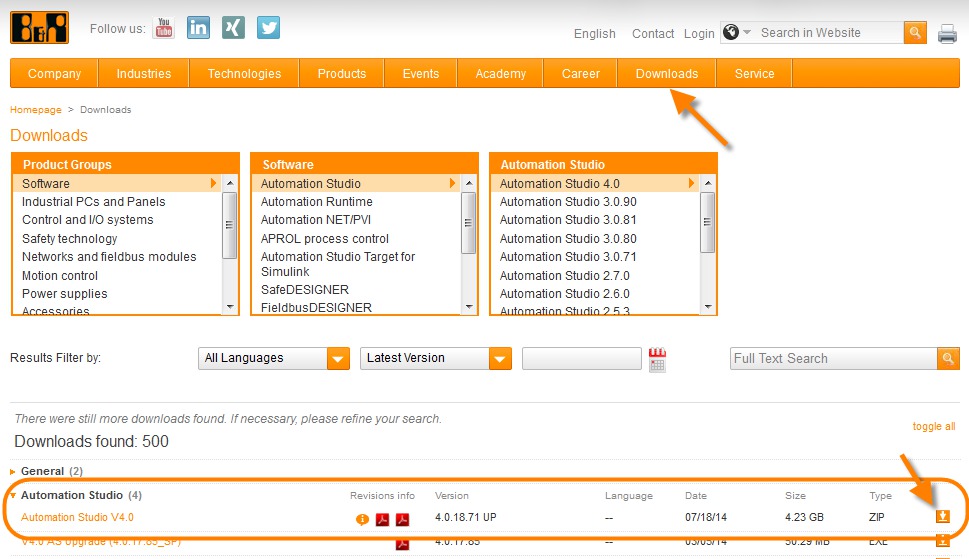This screenshot has width=969, height=559.
Task: Select Automation Runtime in Software list
Action: [316, 202]
